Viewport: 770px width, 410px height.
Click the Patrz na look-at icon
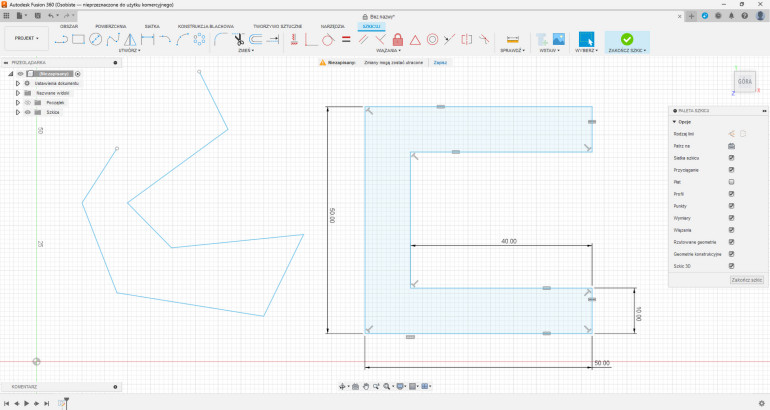tap(731, 145)
